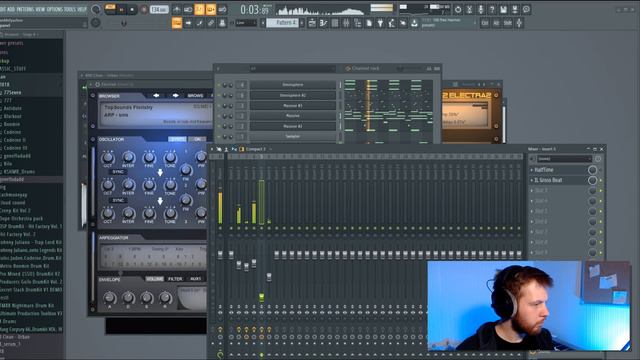Click the wait-for-input icon next to metronome

pos(188,9)
